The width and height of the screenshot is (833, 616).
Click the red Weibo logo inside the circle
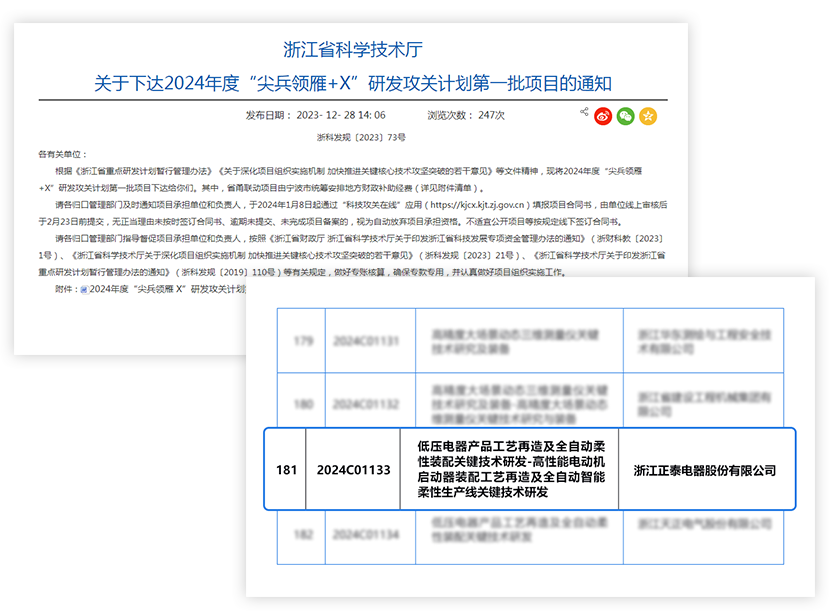click(603, 115)
